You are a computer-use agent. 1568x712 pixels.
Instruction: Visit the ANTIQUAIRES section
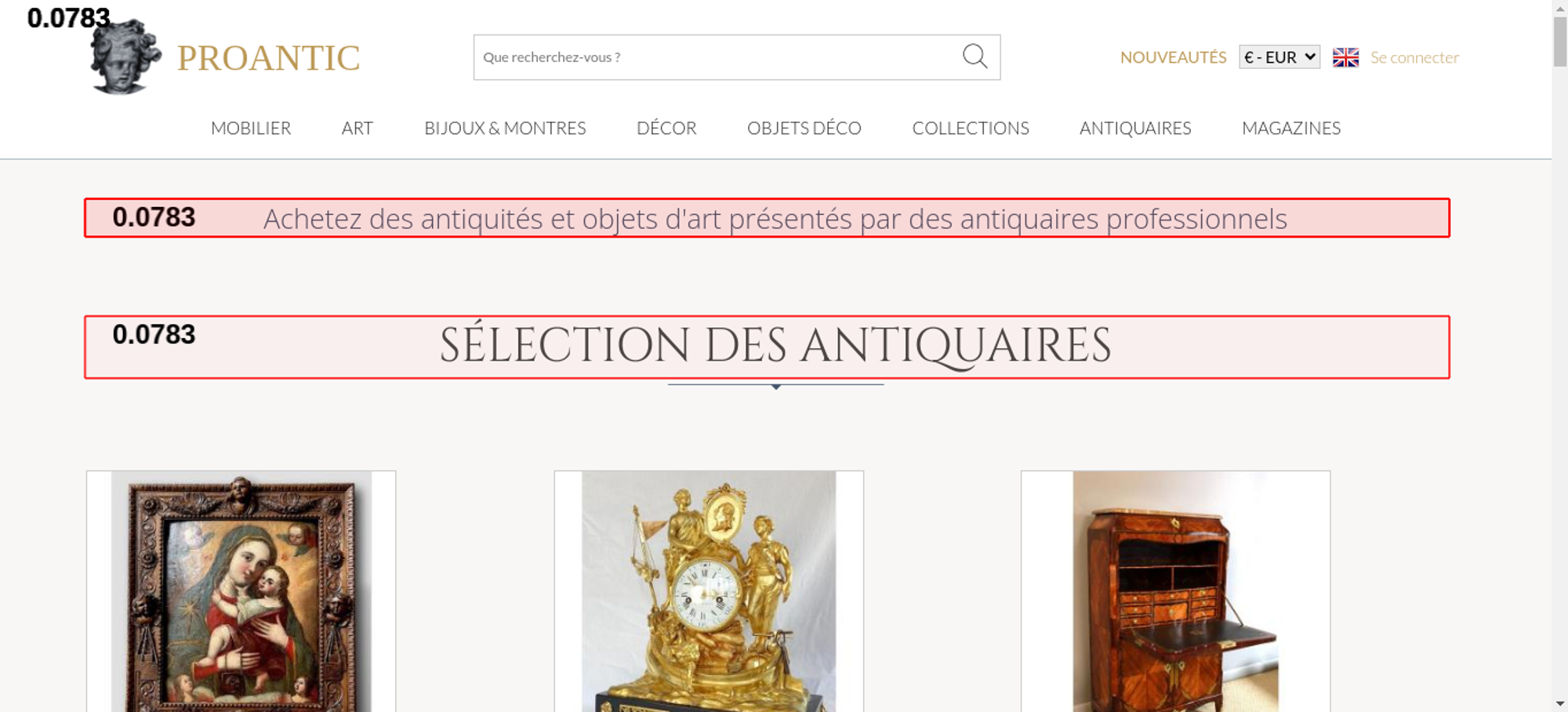point(1135,128)
